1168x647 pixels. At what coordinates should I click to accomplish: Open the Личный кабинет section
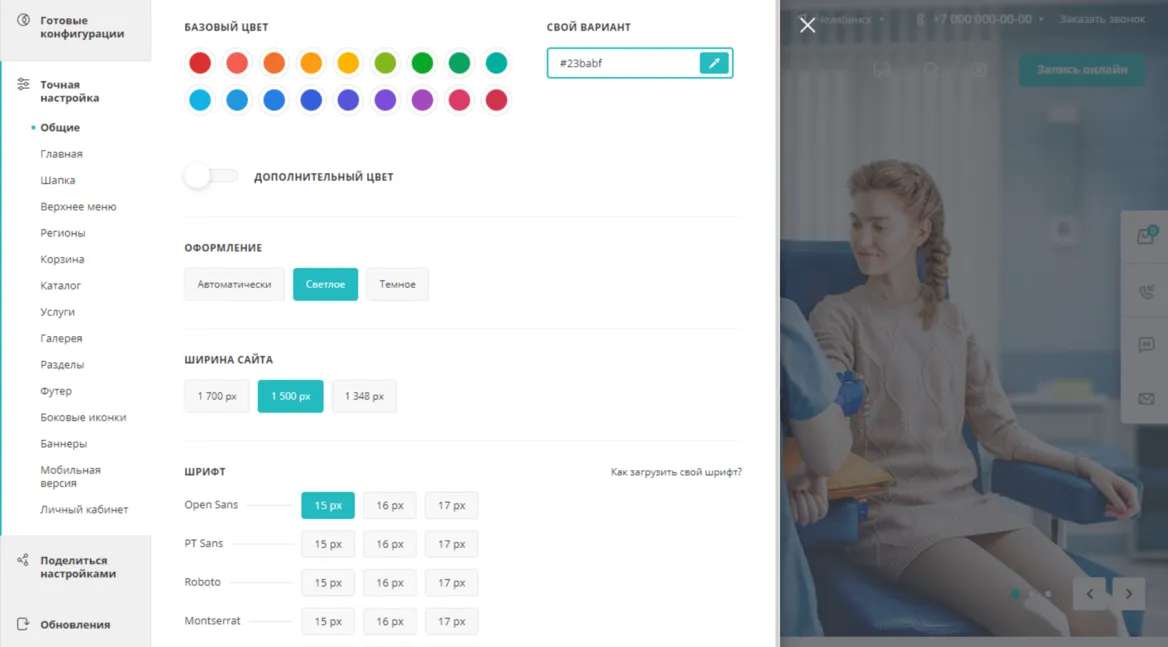(x=84, y=509)
